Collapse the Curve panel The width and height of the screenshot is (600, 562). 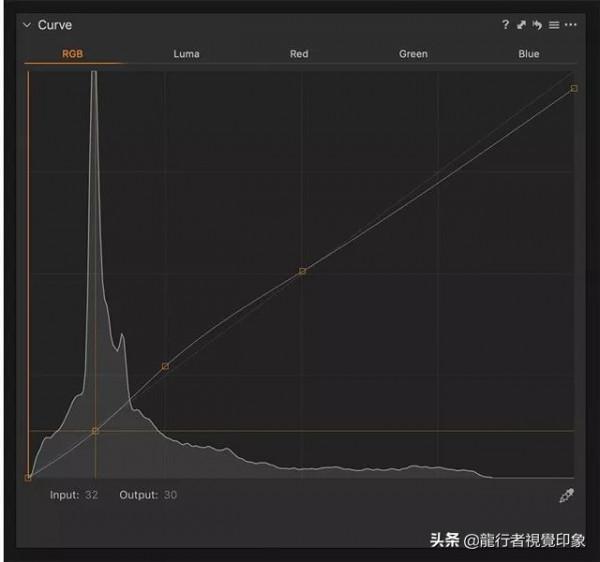coord(27,25)
